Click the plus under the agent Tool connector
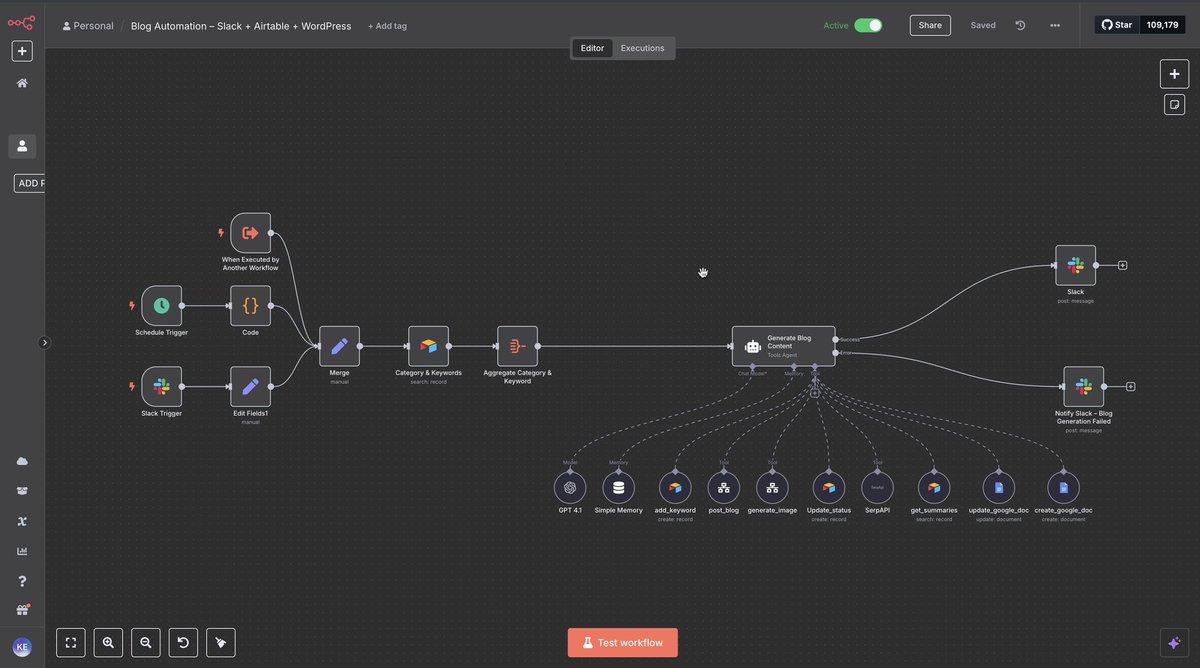 tap(815, 393)
